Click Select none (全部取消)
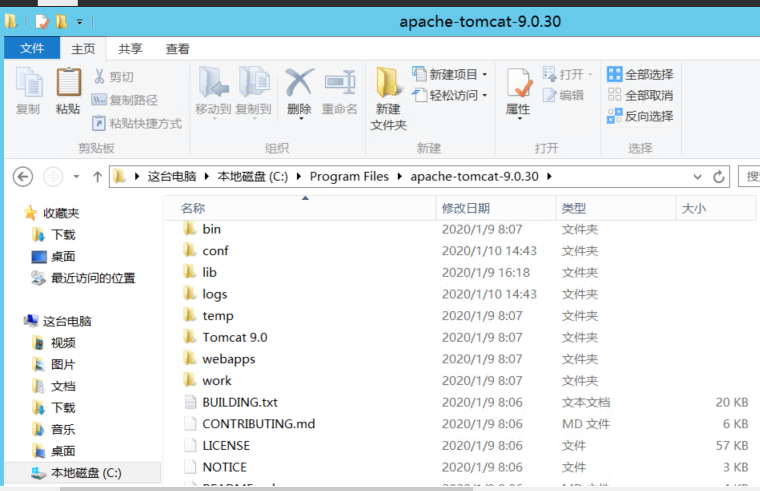This screenshot has height=491, width=760. tap(640, 95)
